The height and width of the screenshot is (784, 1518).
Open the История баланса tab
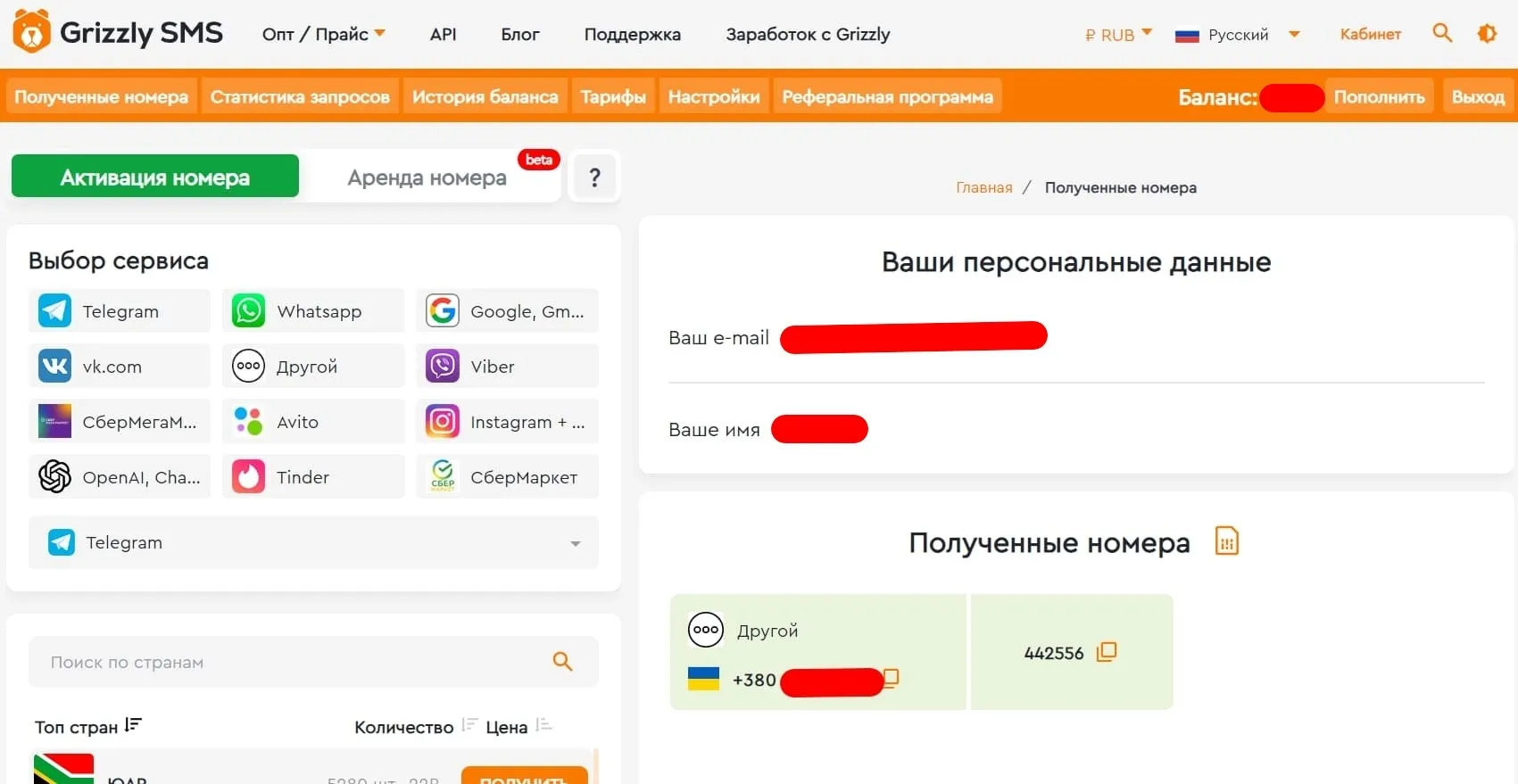[x=485, y=96]
